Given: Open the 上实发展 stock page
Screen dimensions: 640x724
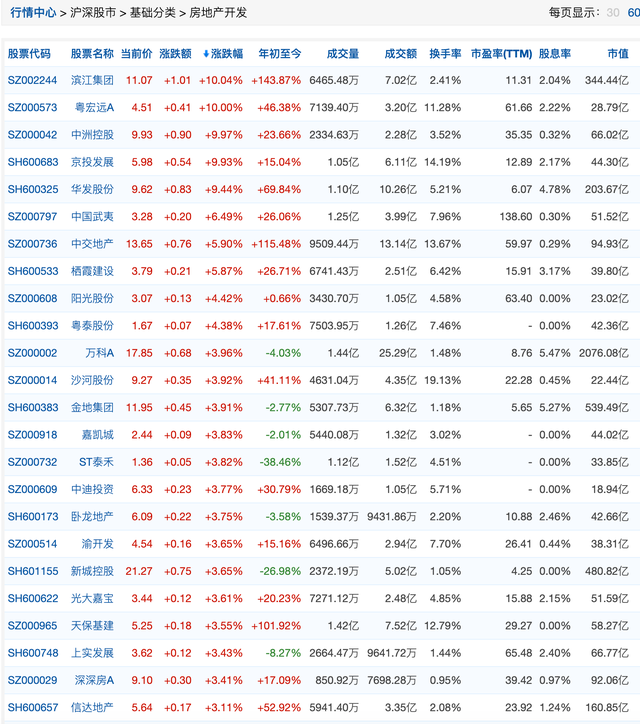Looking at the screenshot, I should coord(92,652).
